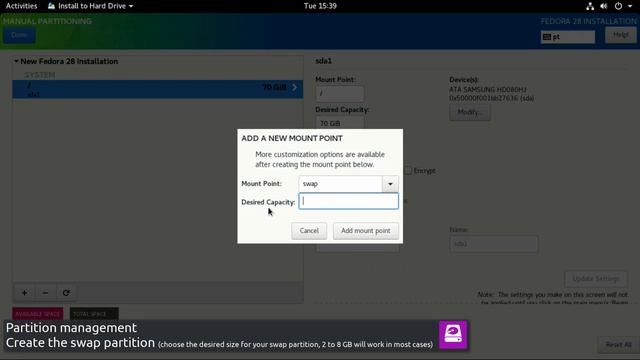Click the Modify... device button
The width and height of the screenshot is (640, 360).
[470, 112]
